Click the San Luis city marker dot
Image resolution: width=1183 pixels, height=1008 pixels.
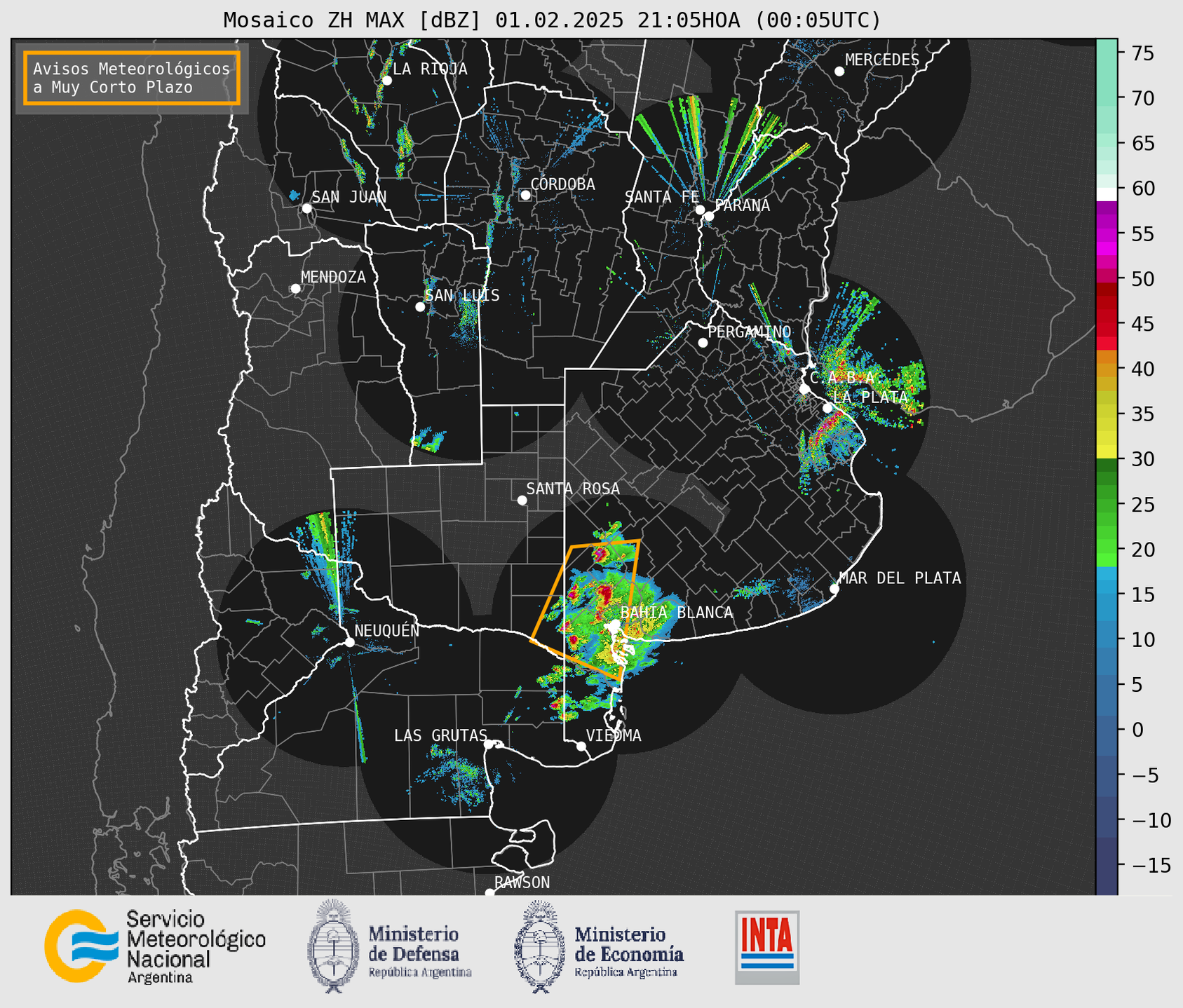[x=420, y=307]
